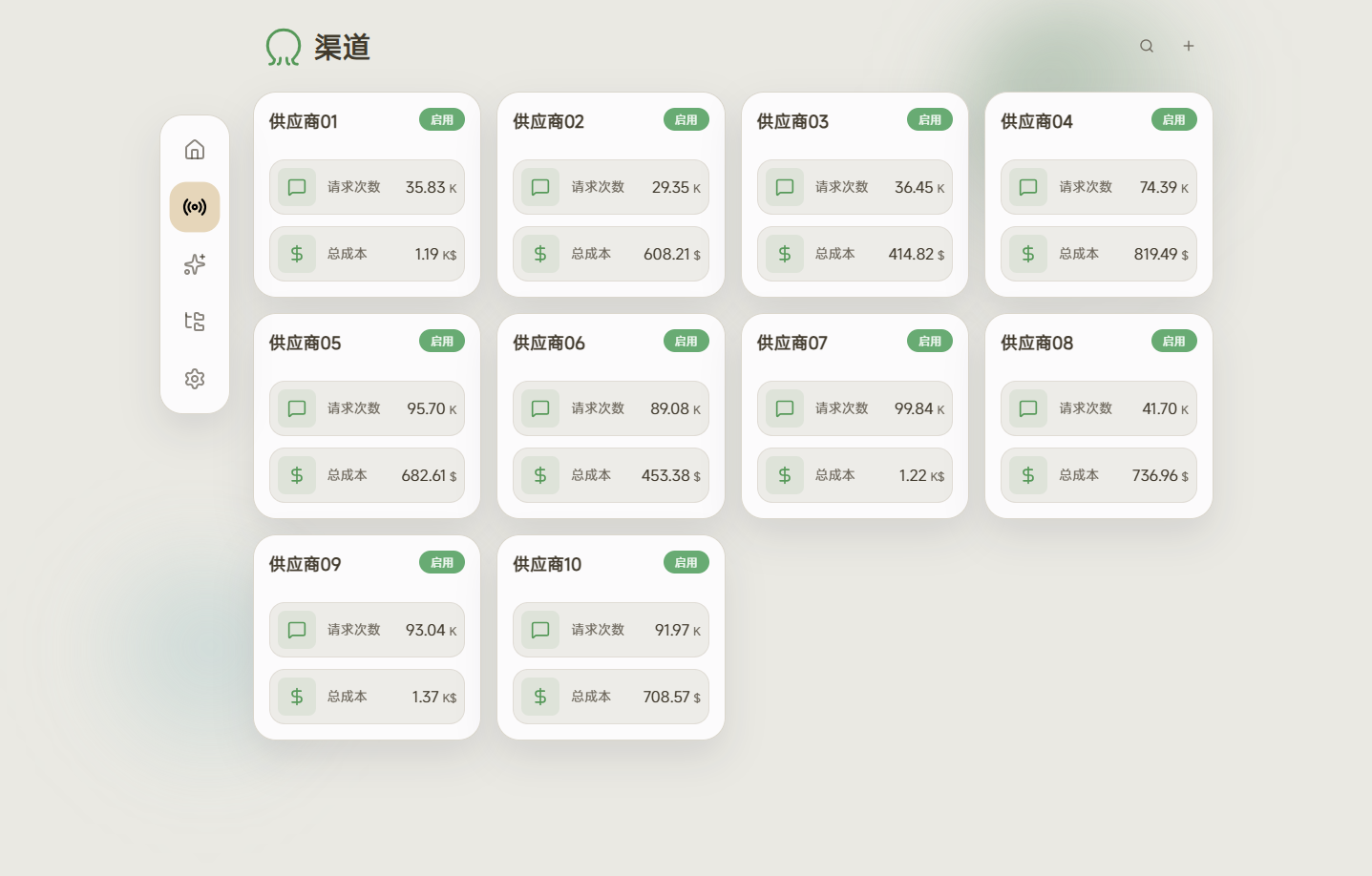Image resolution: width=1372 pixels, height=876 pixels.
Task: Open the 供应商03 card title
Action: (792, 121)
